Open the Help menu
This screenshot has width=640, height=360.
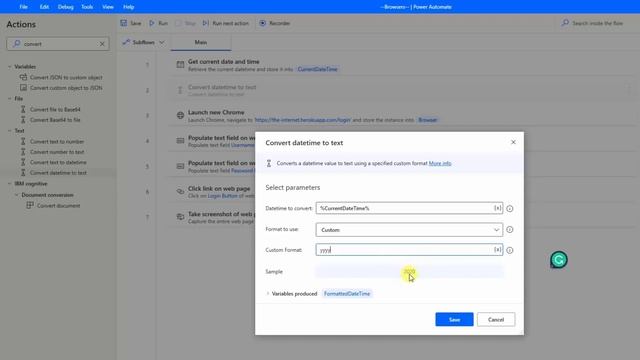[129, 7]
